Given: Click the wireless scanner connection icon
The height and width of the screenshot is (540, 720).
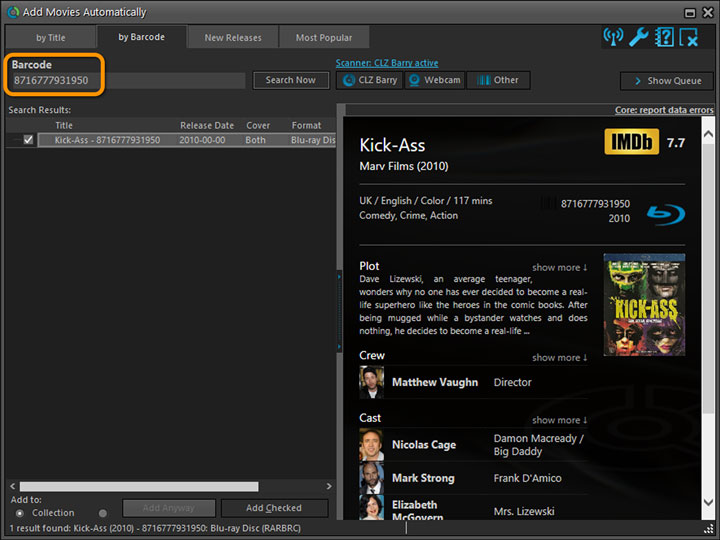Looking at the screenshot, I should click(613, 37).
